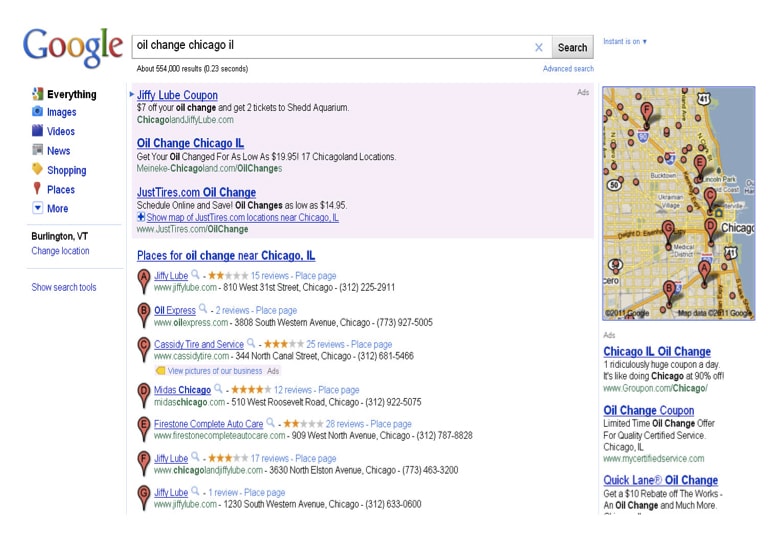Click magnifier icon next to Firestone Complete Auto Care

click(271, 423)
